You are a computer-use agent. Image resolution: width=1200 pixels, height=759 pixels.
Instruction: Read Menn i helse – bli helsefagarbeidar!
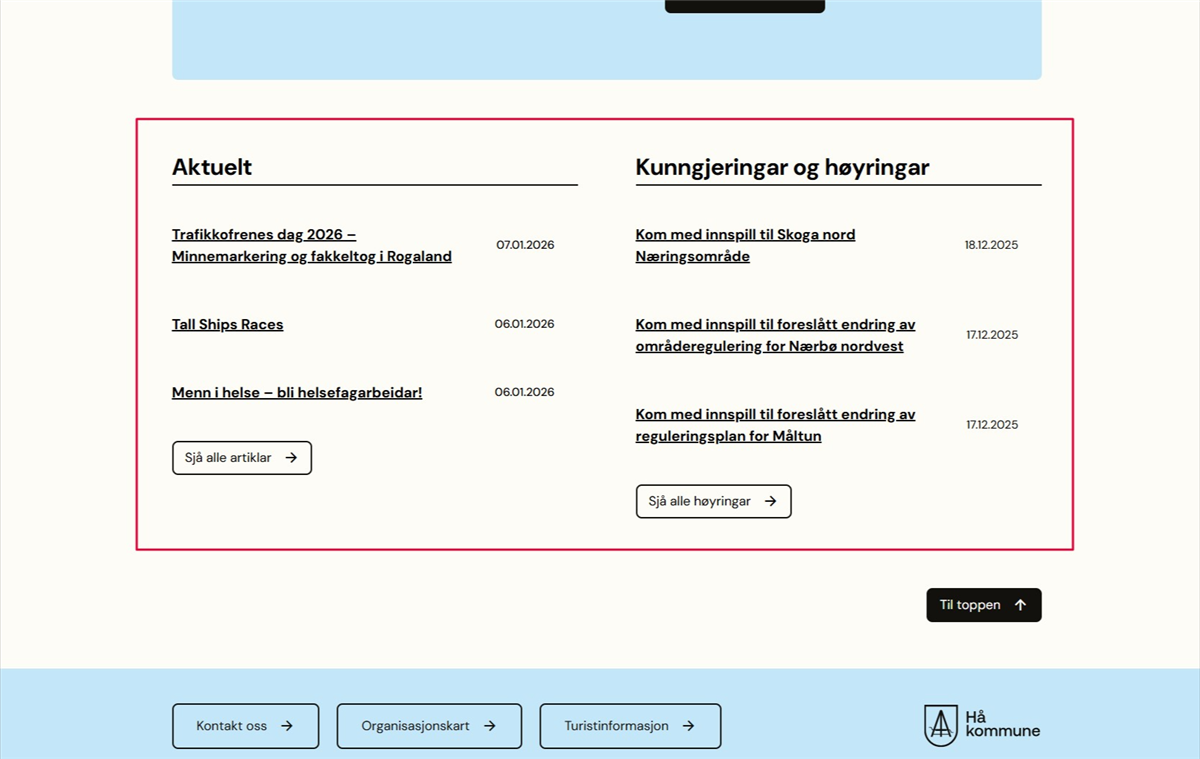297,393
